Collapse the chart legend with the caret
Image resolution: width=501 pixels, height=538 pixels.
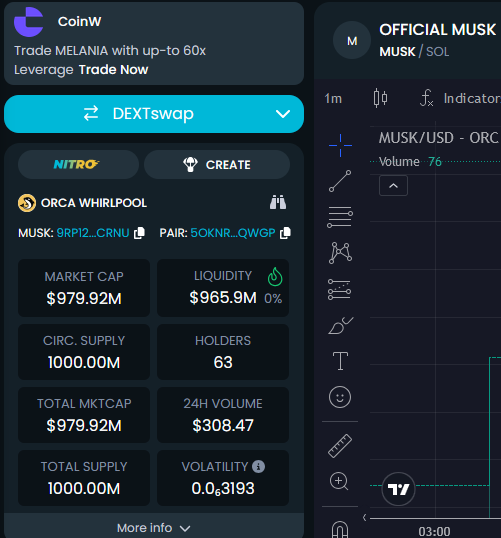[393, 186]
